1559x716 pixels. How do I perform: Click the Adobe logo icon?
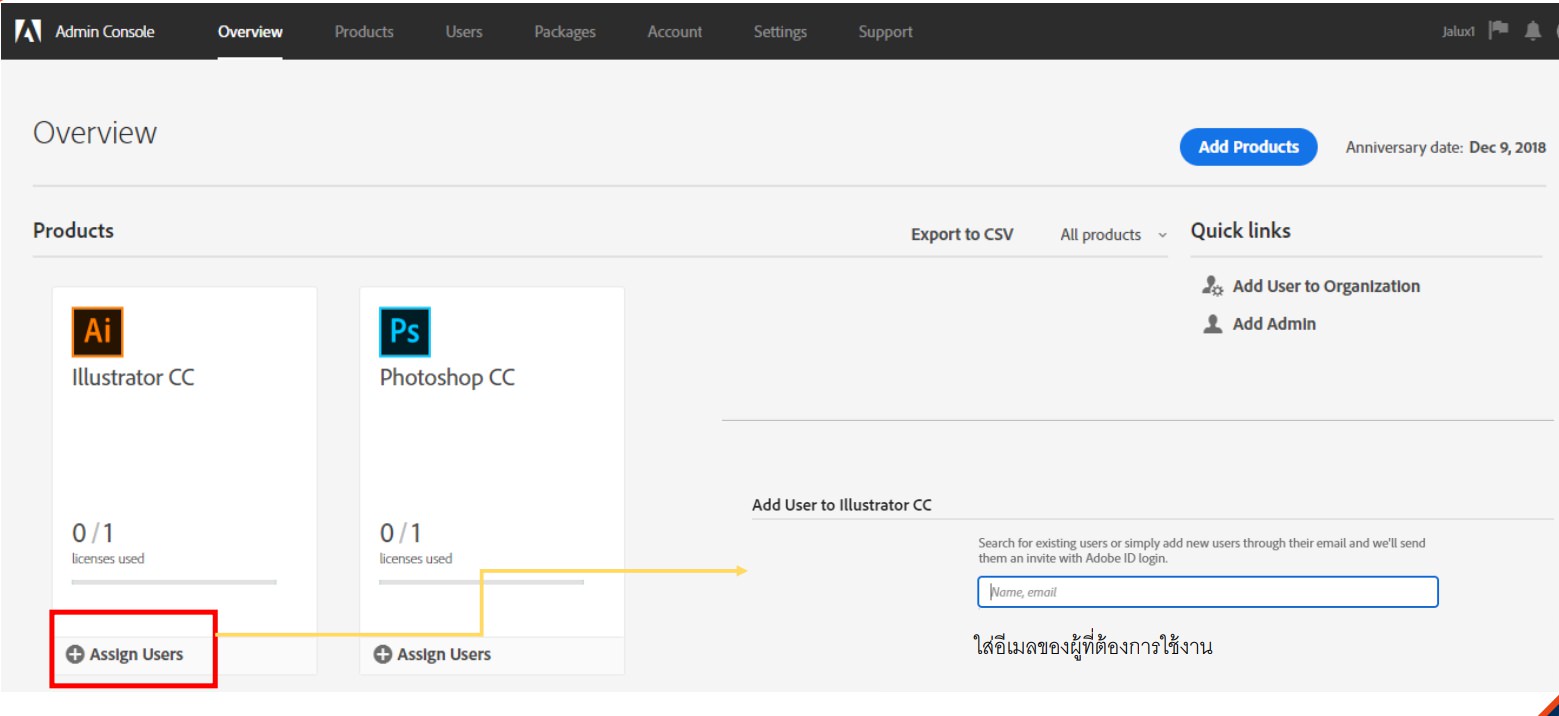[27, 31]
